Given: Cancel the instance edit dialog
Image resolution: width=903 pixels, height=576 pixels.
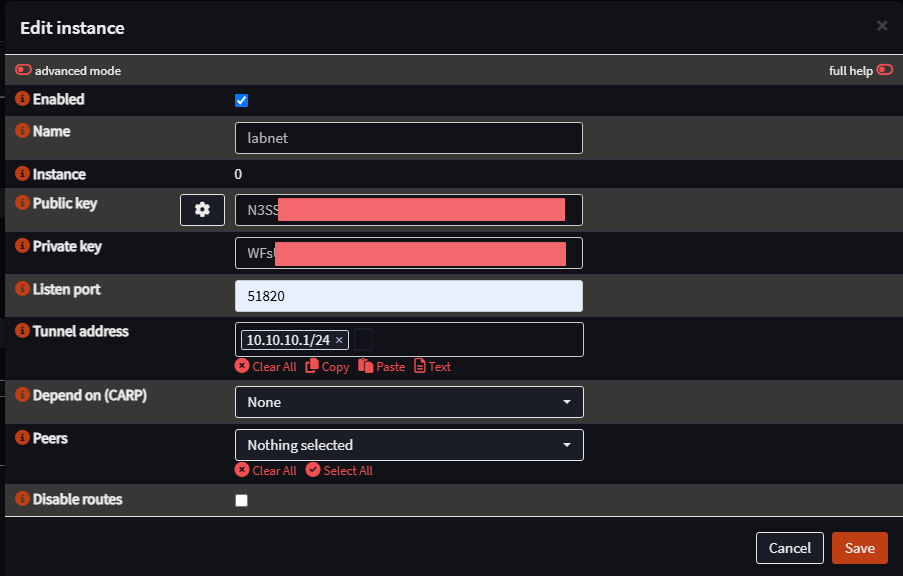Looking at the screenshot, I should pyautogui.click(x=789, y=548).
